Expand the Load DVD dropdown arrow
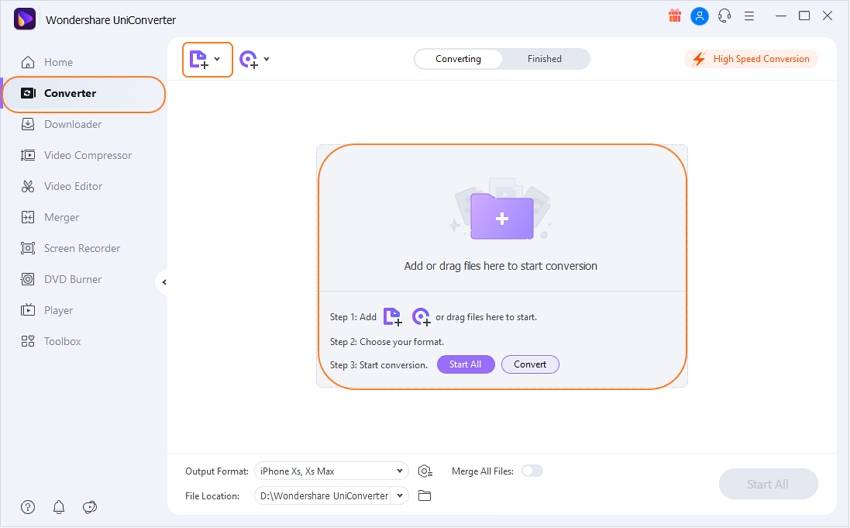 tap(267, 59)
